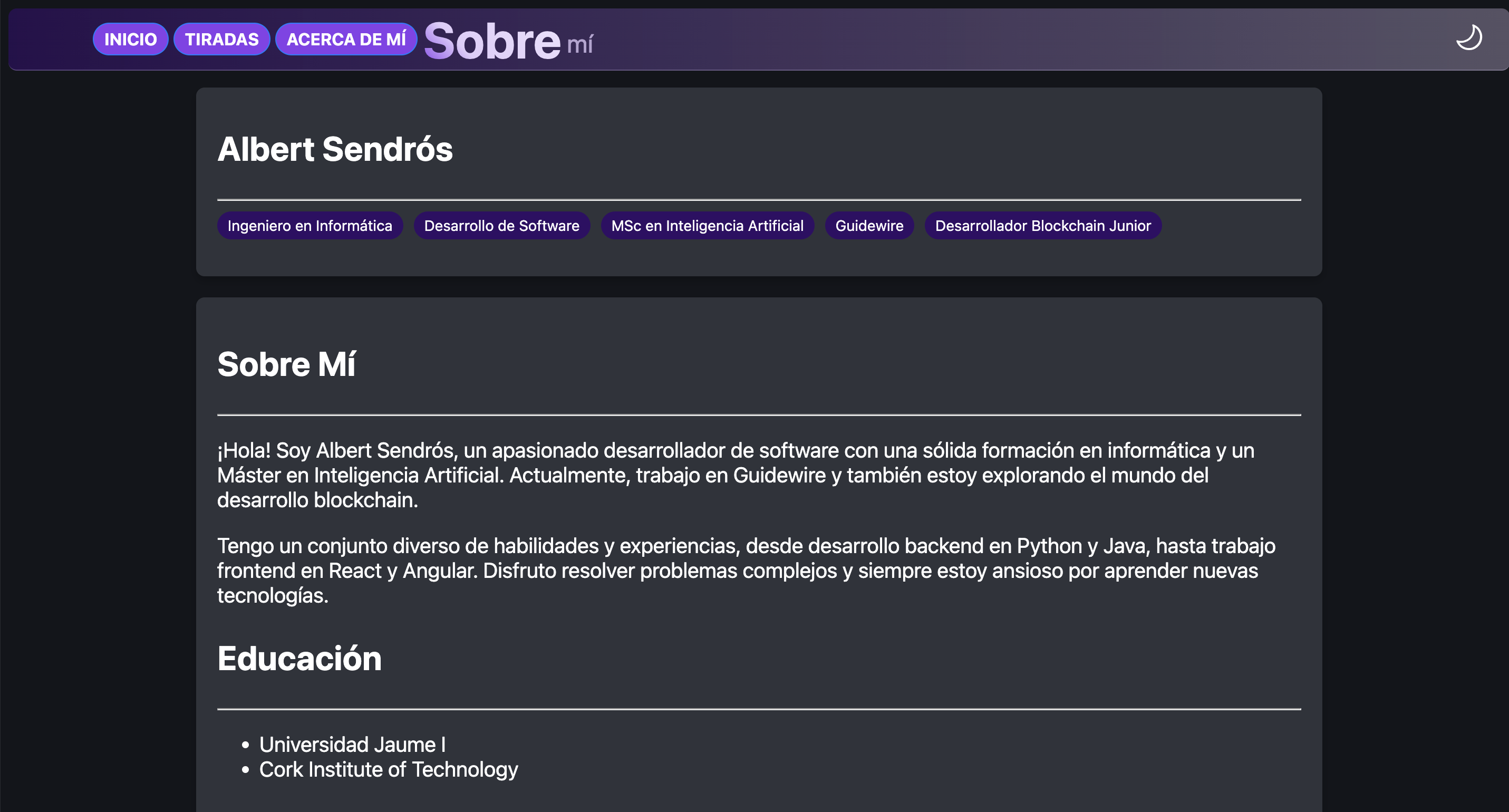Click the Sobre mí page title
Viewport: 1509px width, 812px height.
pyautogui.click(x=508, y=41)
